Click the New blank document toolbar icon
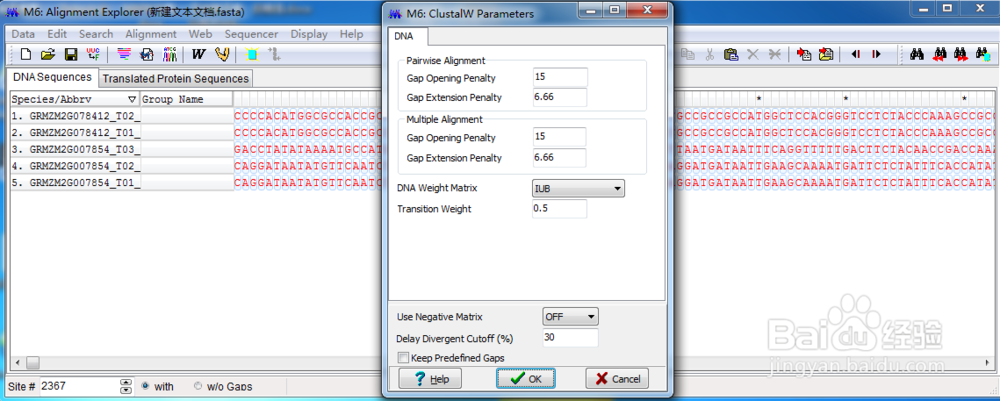The width and height of the screenshot is (1000, 401). coord(26,55)
